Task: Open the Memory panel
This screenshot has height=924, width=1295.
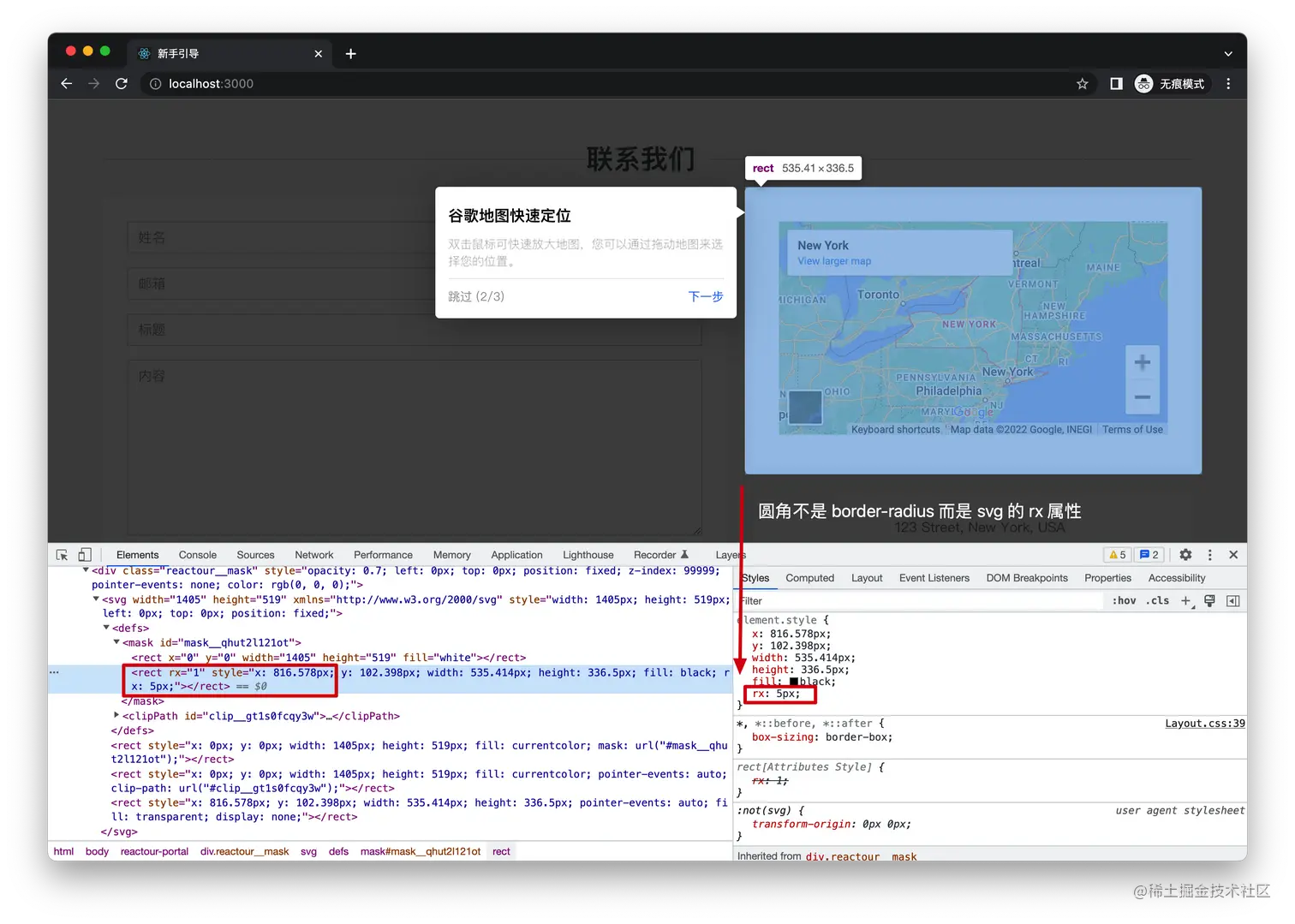Action: (x=452, y=555)
